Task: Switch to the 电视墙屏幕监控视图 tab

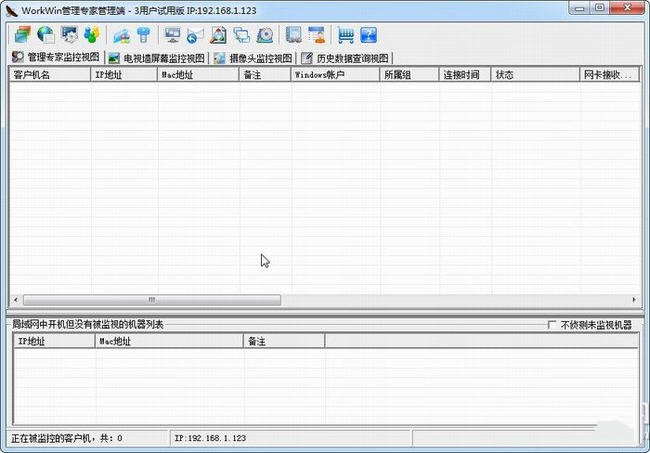Action: click(156, 58)
